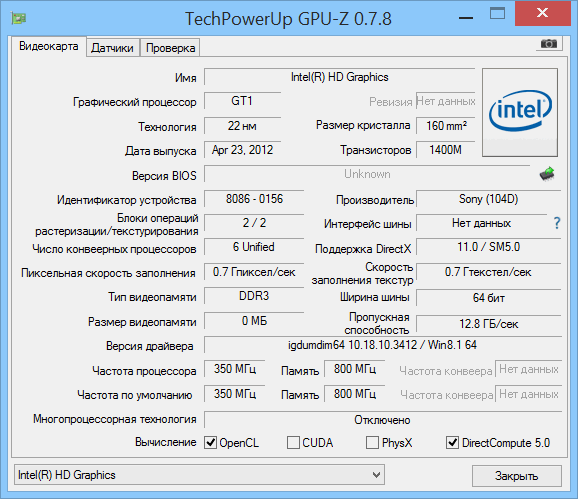Click the Apr 23, 2012 release date field
This screenshot has width=578, height=499.
pos(242,150)
